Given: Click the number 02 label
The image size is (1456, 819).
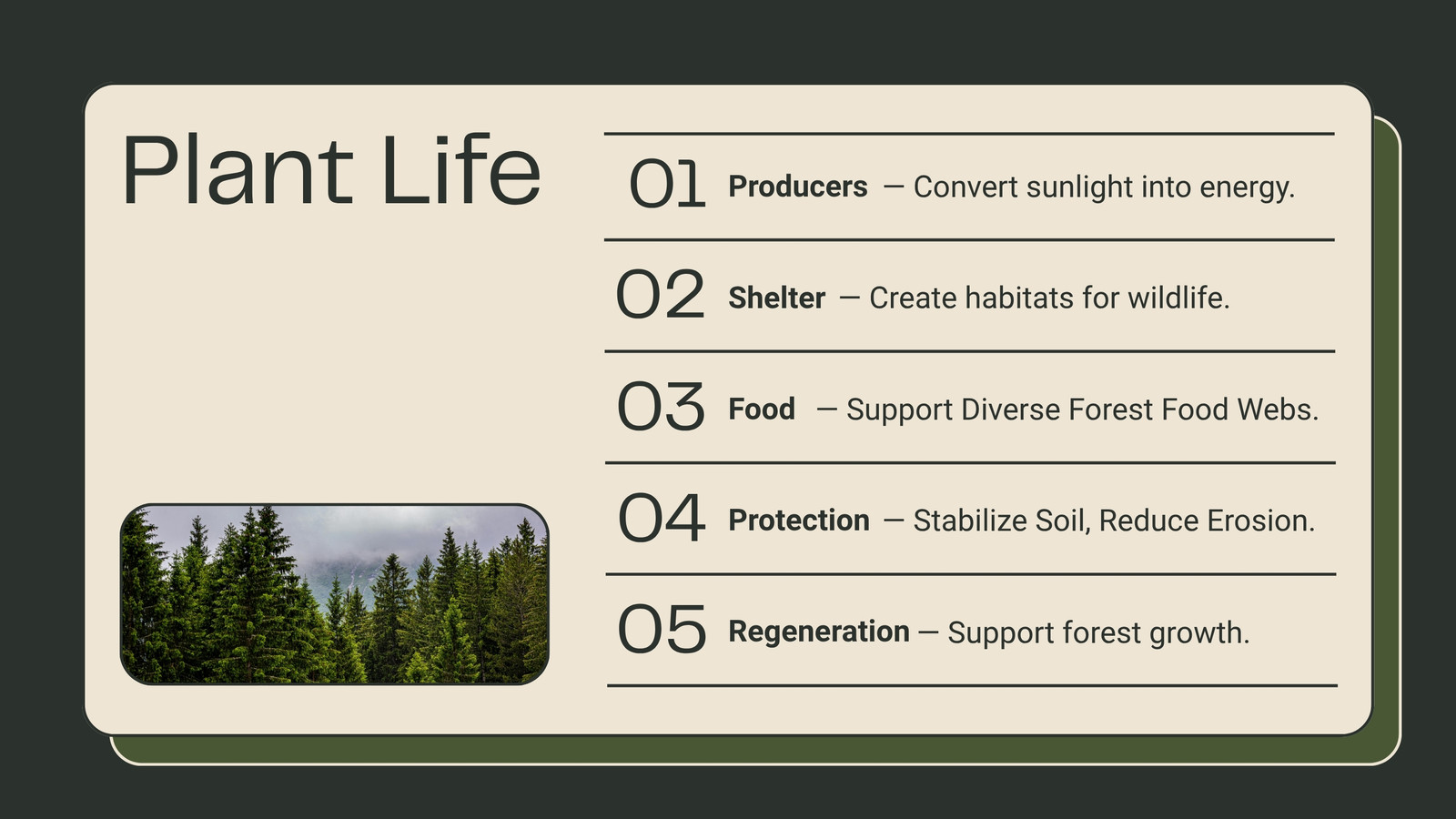Looking at the screenshot, I should coord(661,295).
